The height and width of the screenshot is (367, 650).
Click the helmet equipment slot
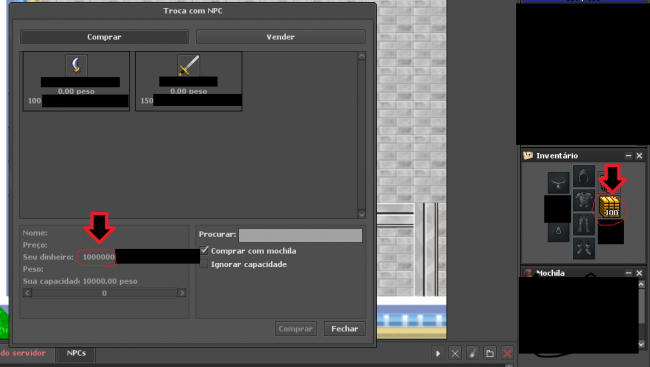click(584, 175)
